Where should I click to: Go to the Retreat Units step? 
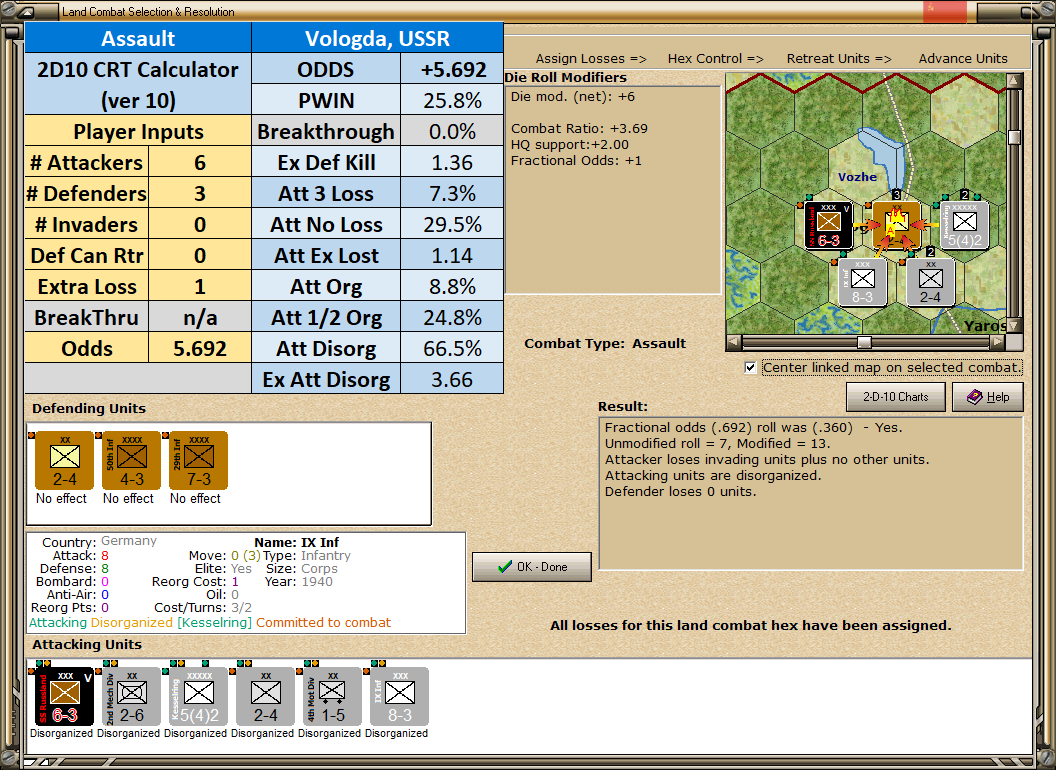(x=839, y=59)
